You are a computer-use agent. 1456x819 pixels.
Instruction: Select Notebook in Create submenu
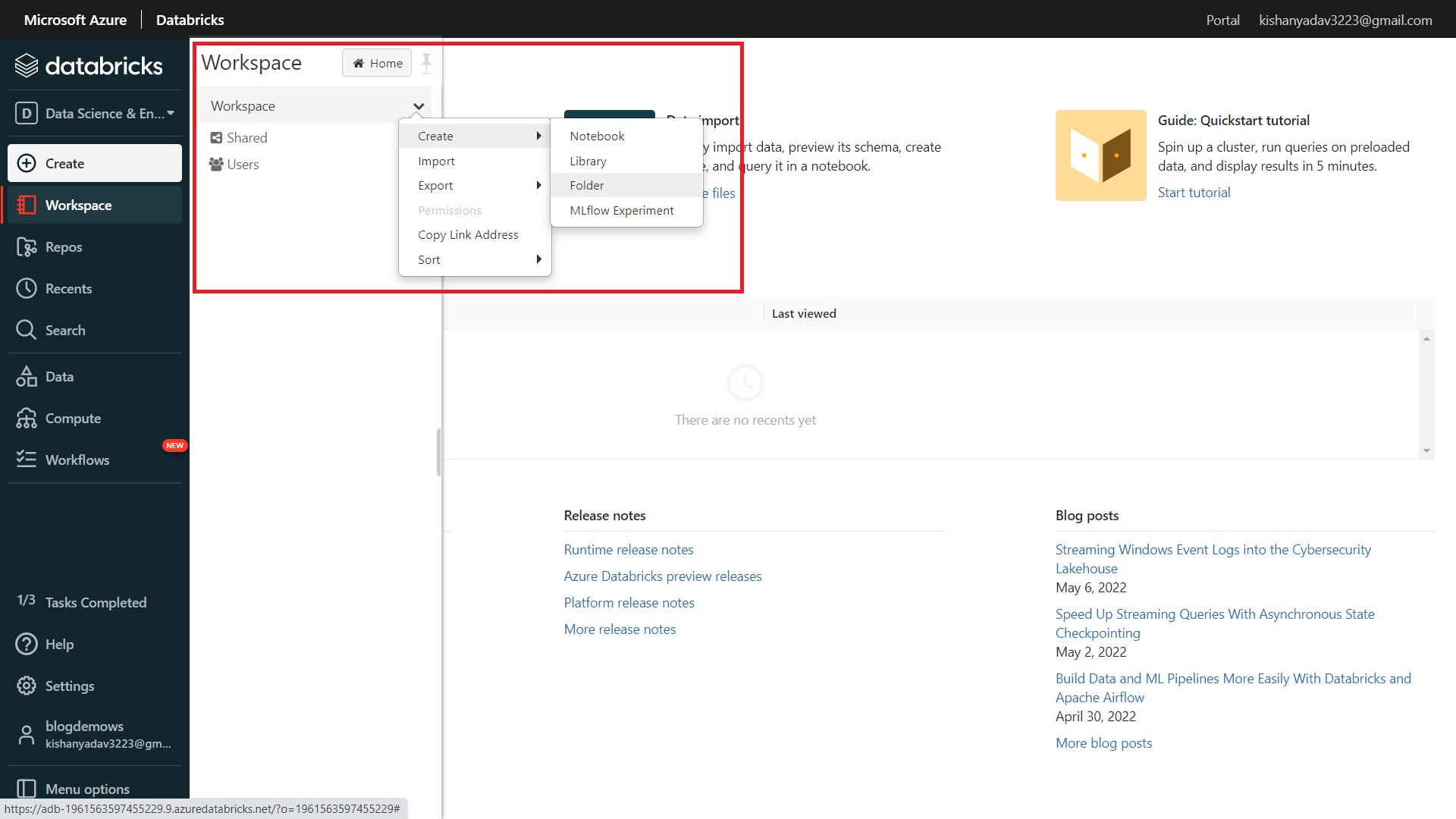coord(626,136)
